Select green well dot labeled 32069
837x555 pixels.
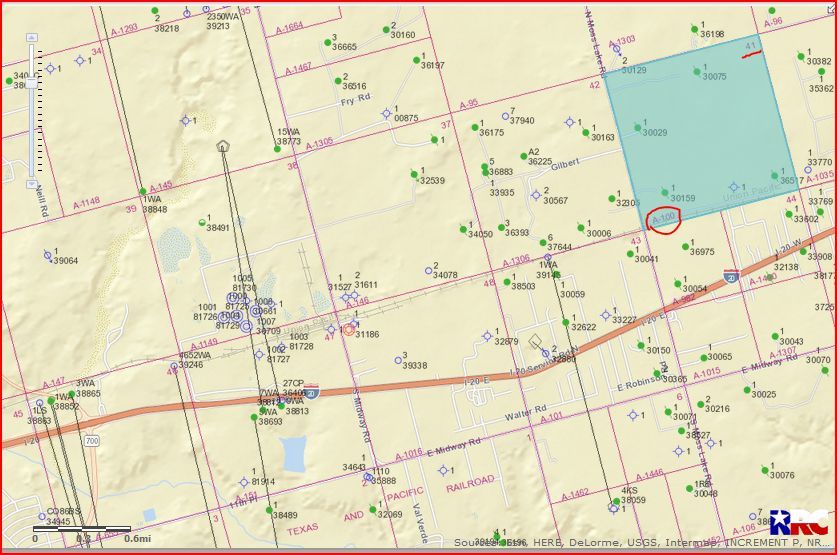point(373,510)
